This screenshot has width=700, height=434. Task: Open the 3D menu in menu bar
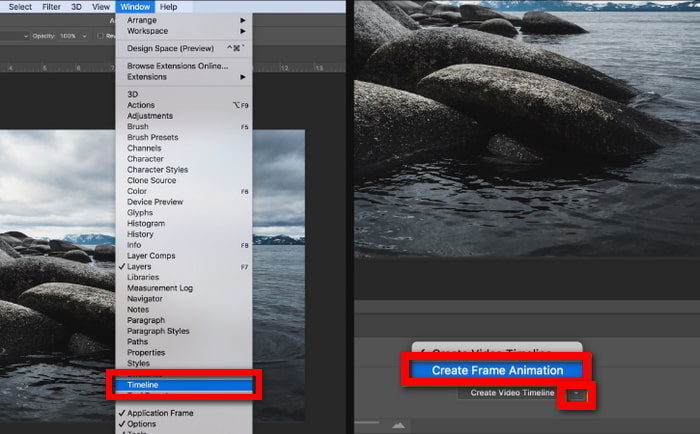pyautogui.click(x=77, y=7)
